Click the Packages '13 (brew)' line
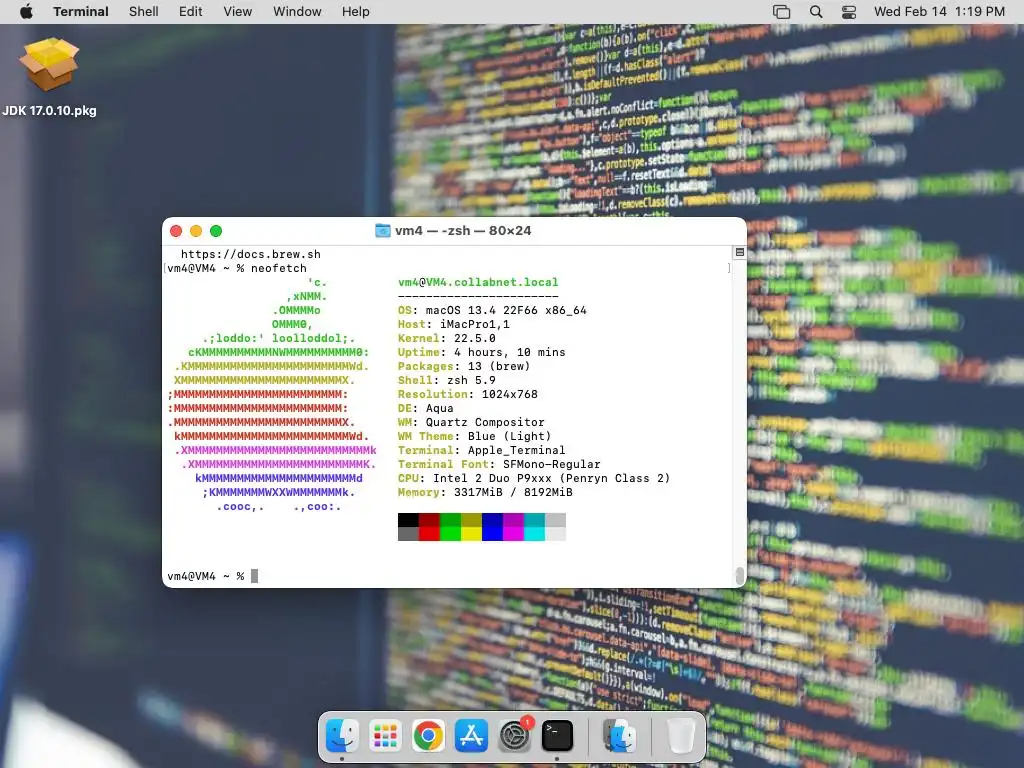Screen dimensions: 1024x768 (x=464, y=366)
